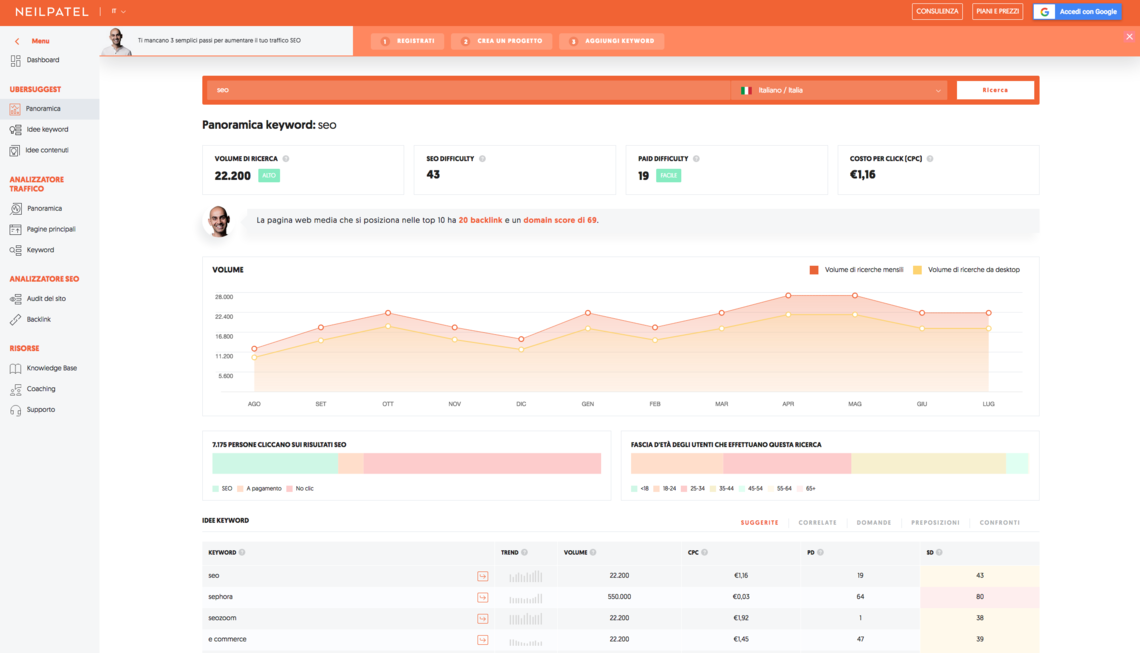Viewport: 1140px width, 653px height.
Task: Switch to the Suggerite tab
Action: [x=760, y=523]
